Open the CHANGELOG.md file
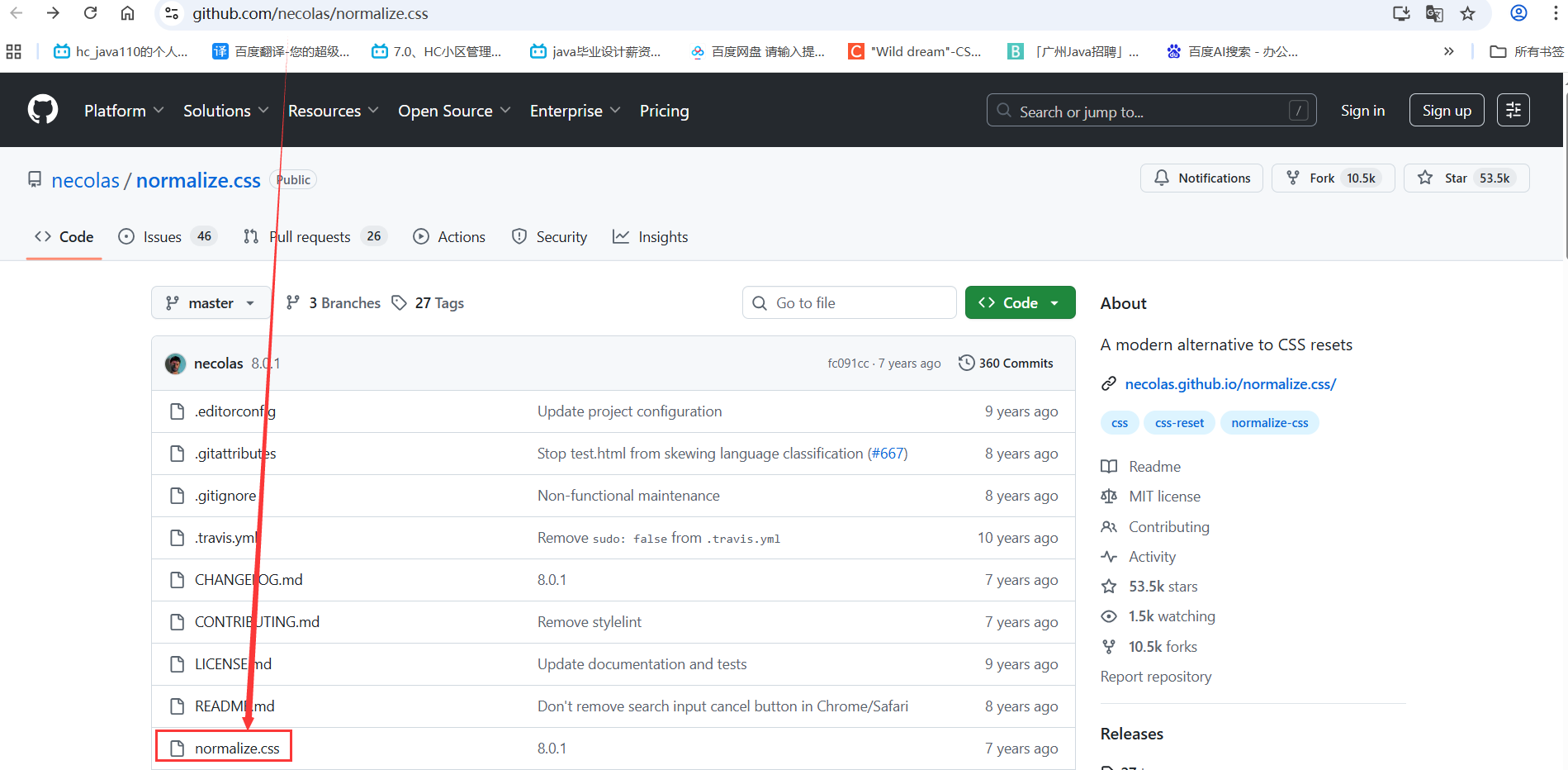1568x770 pixels. click(249, 580)
